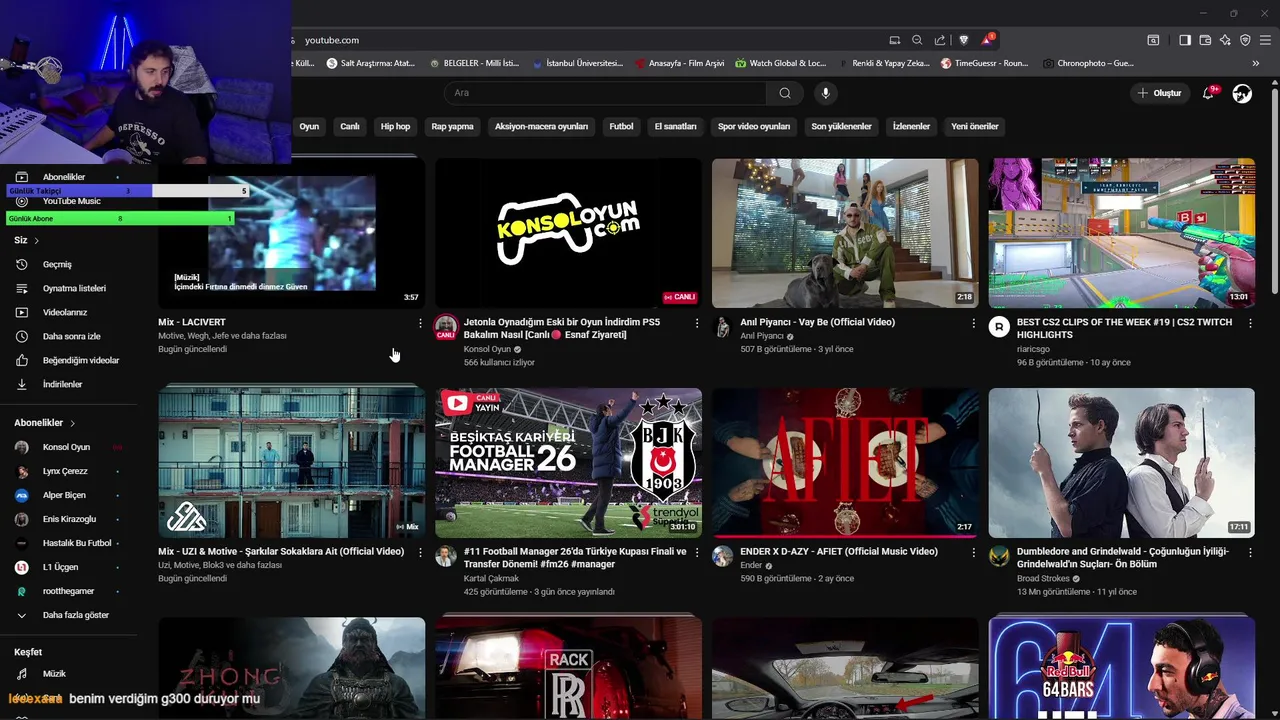
Task: Select the Son yüklenenler filter chip
Action: [x=841, y=127]
